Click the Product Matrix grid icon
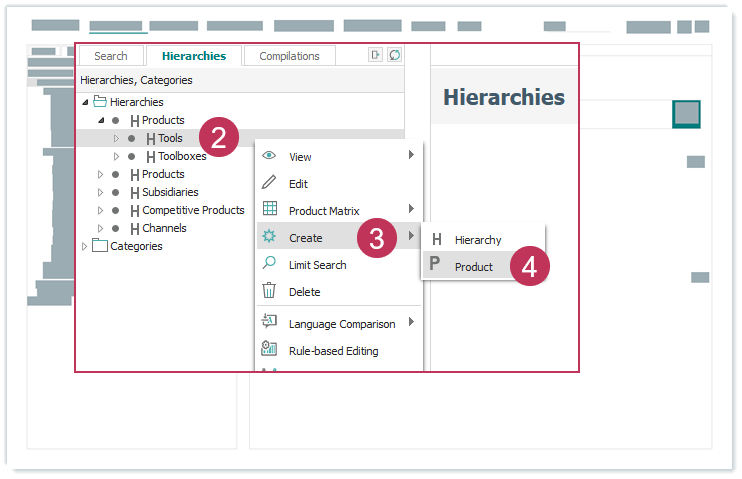This screenshot has height=479, width=742. (269, 210)
